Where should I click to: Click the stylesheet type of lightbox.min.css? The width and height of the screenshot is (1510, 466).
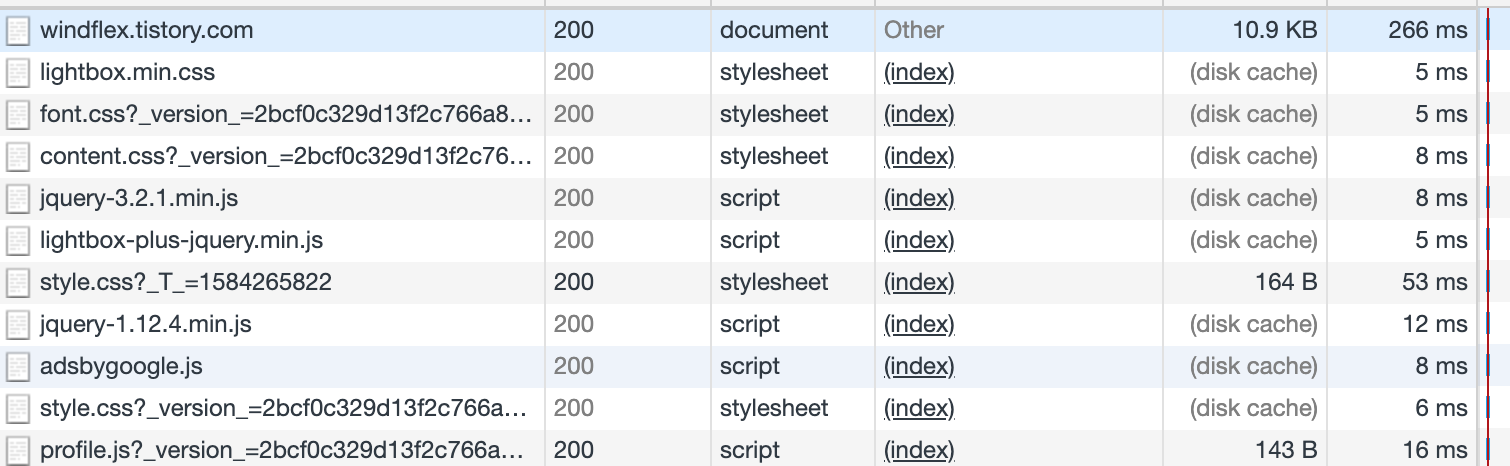(x=774, y=73)
